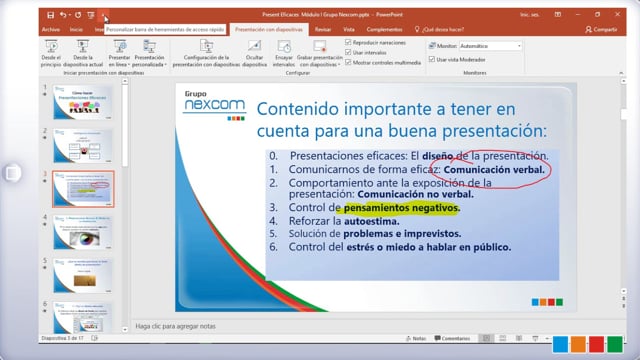Switch to the Revisar tab

[x=322, y=29]
